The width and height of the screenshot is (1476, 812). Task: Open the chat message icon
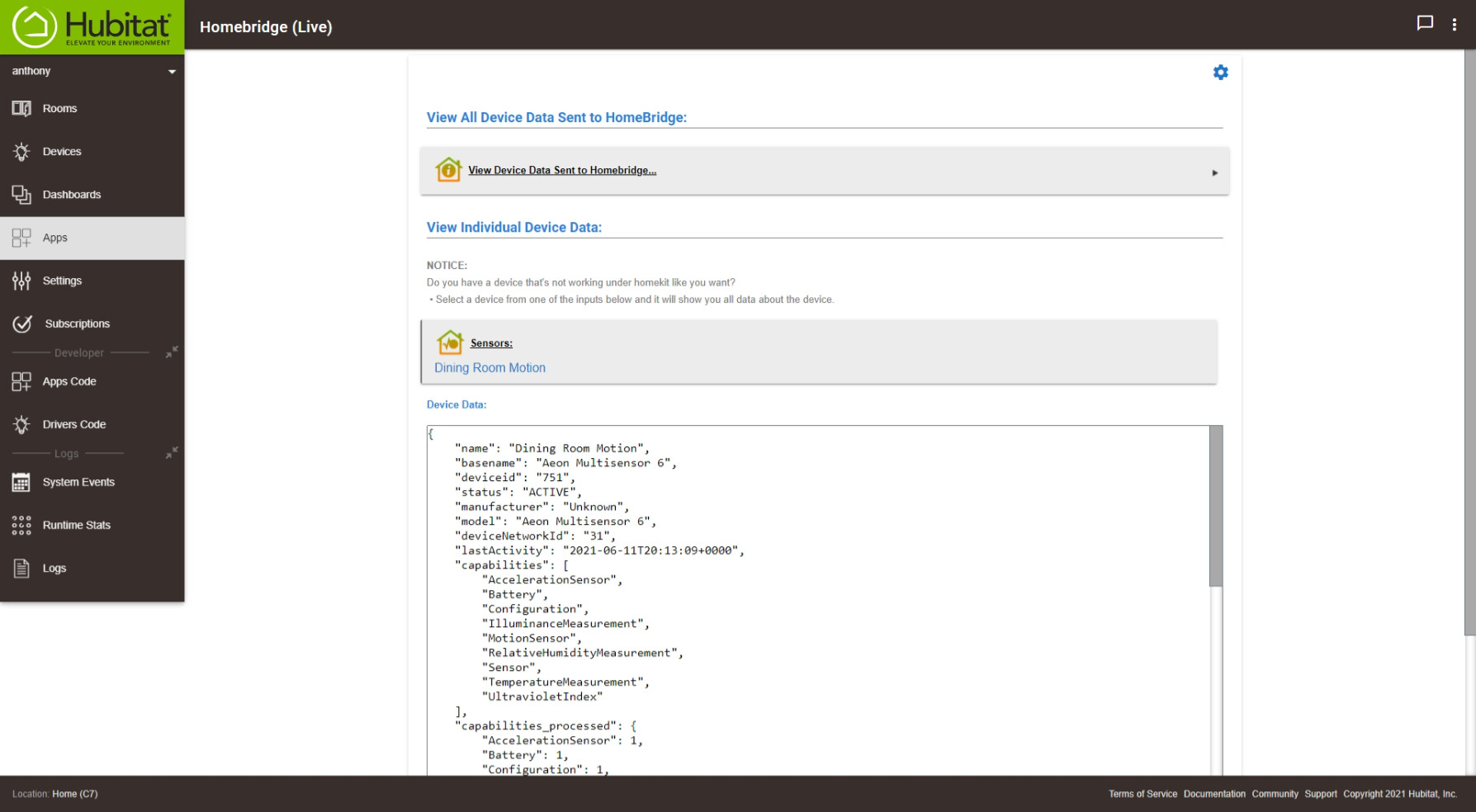click(1425, 24)
